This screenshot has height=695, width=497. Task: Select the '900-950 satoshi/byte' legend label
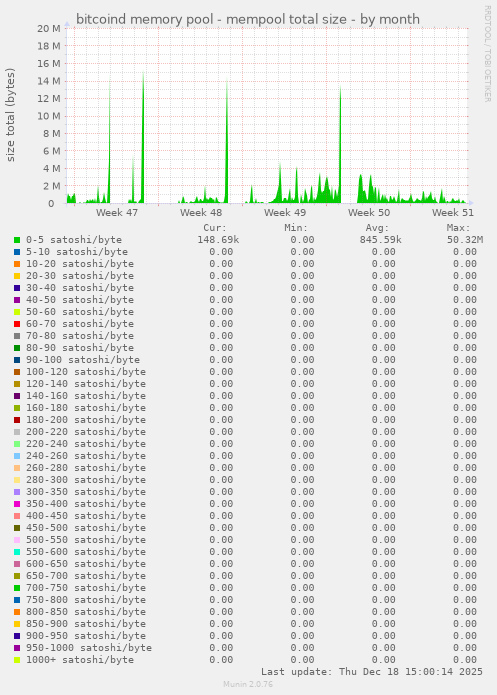(86, 636)
